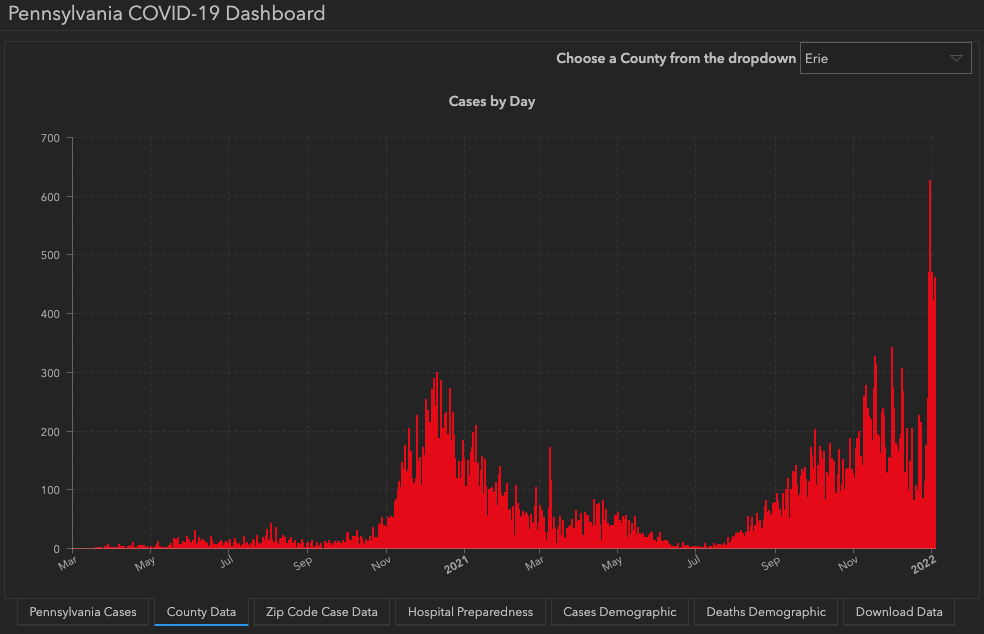Viewport: 984px width, 634px height.
Task: Open the Zip Code Case Data tab
Action: coord(321,612)
